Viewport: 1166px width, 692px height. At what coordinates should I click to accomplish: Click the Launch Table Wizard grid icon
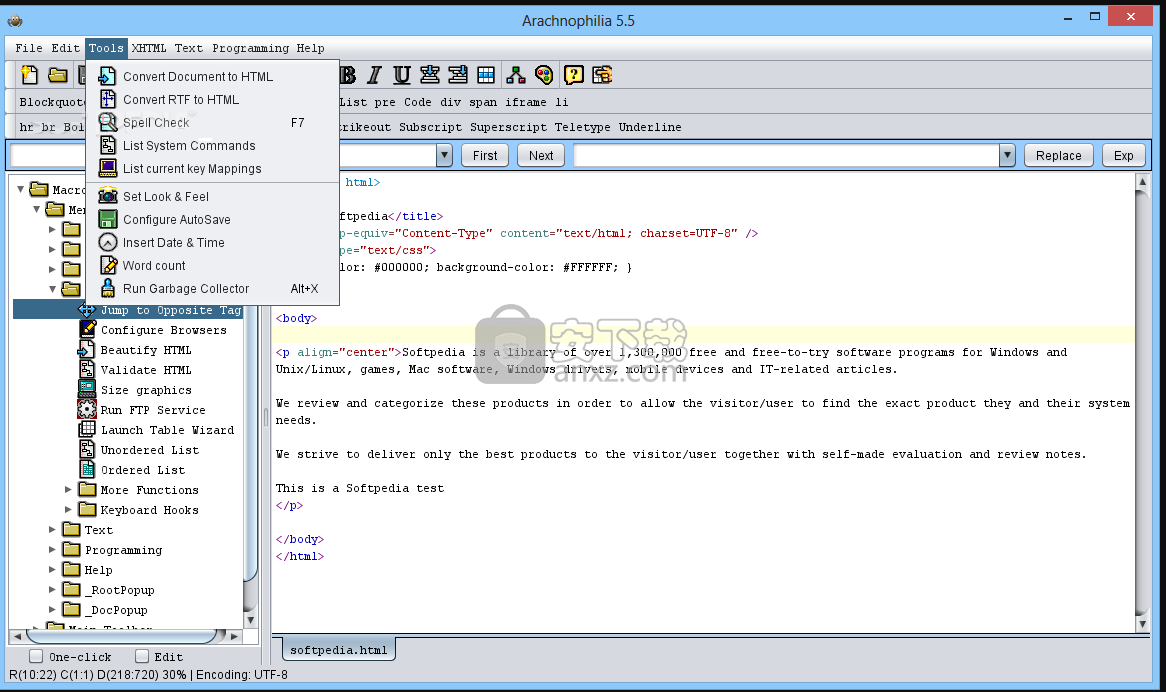[x=87, y=430]
